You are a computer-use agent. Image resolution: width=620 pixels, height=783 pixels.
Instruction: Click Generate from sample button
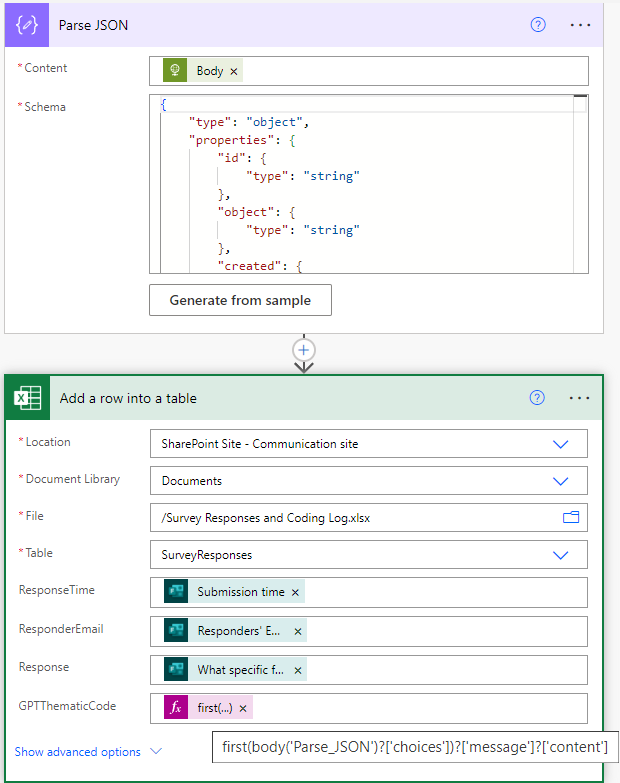240,300
